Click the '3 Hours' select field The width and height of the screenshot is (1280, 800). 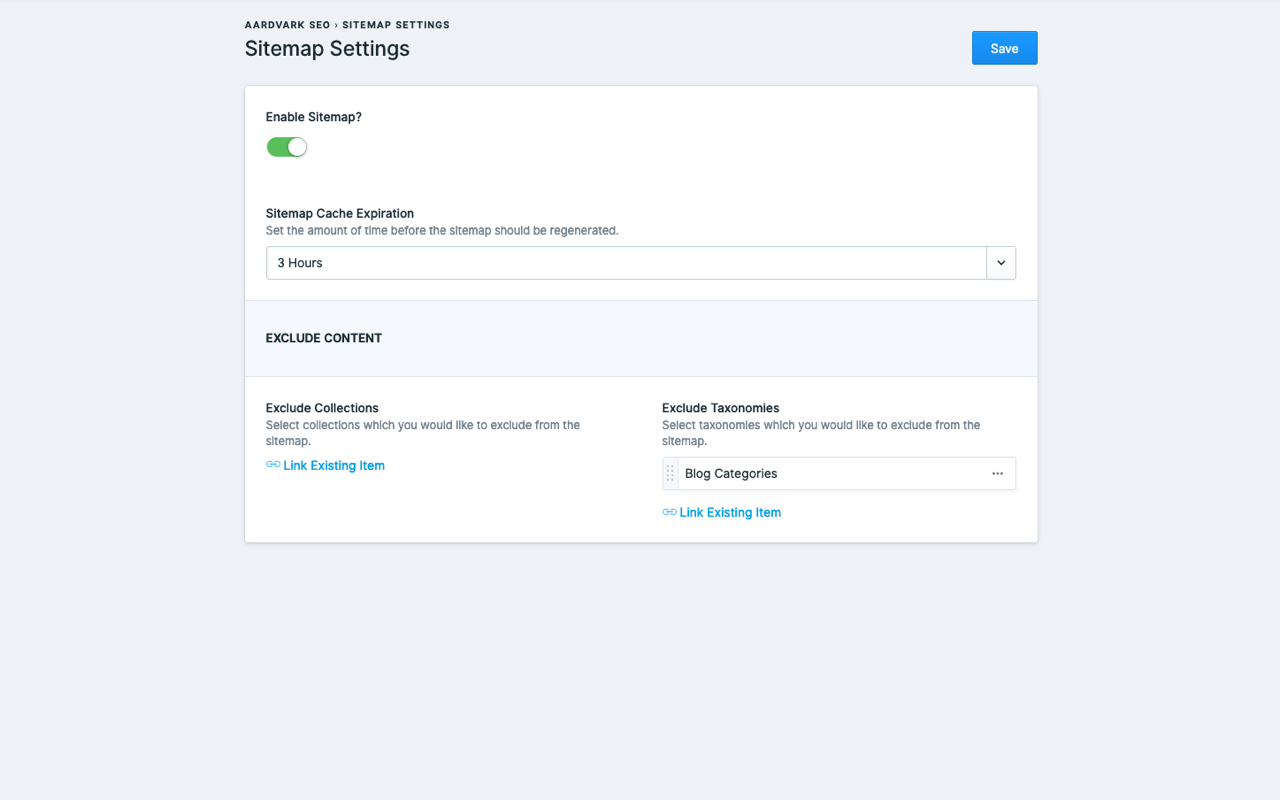tap(626, 263)
